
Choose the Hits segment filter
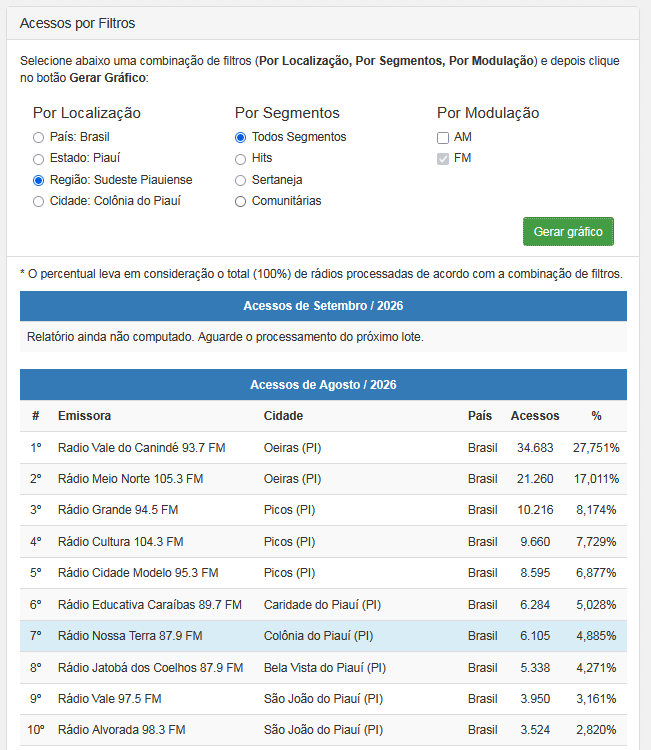[241, 159]
